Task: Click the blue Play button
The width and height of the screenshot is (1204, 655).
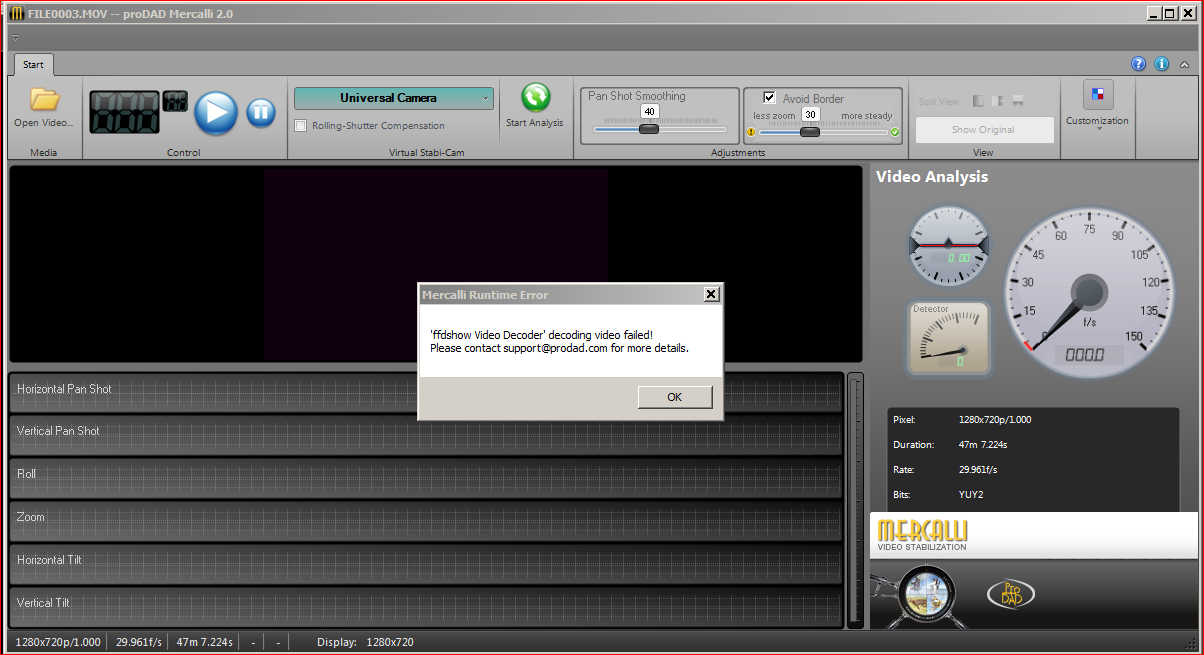Action: click(216, 112)
